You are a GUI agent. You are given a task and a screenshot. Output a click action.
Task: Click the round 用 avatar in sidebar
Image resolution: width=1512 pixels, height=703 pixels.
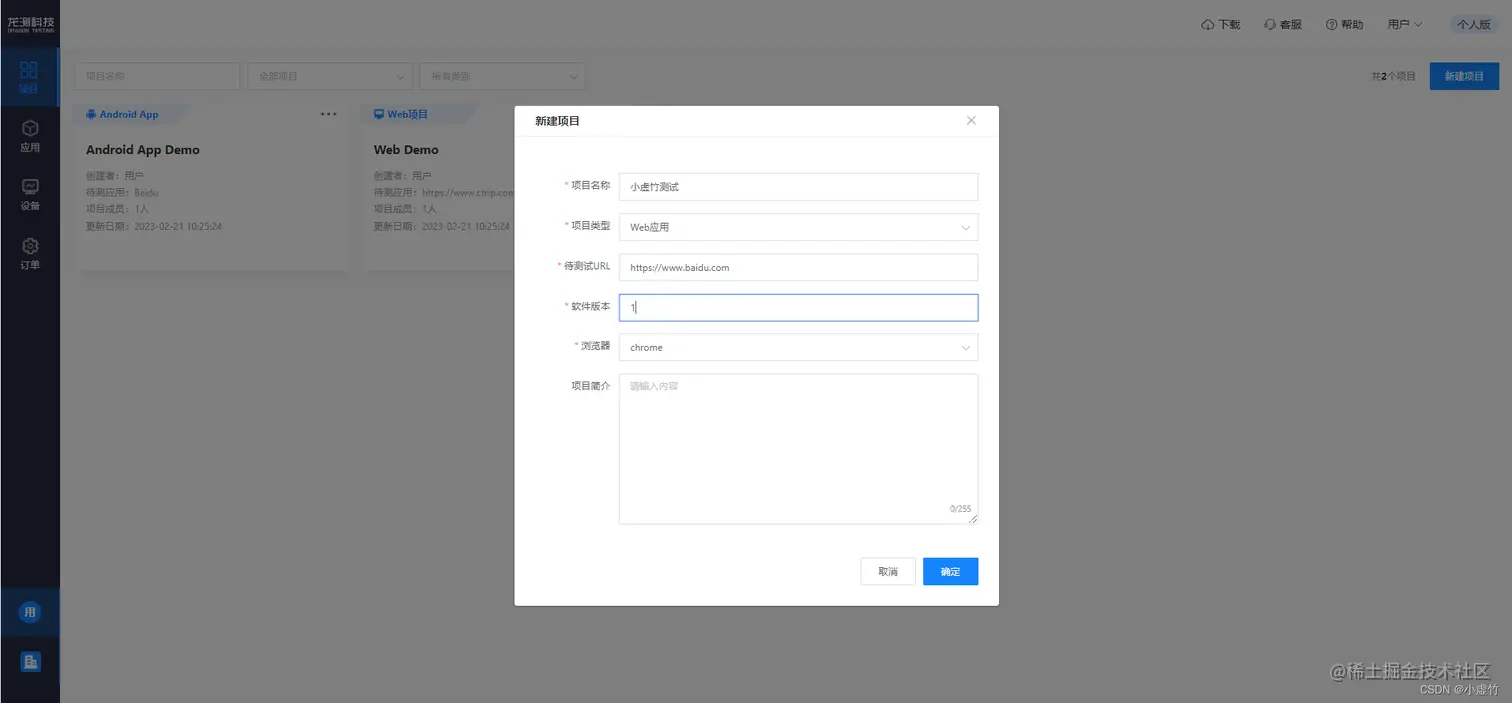[x=30, y=612]
